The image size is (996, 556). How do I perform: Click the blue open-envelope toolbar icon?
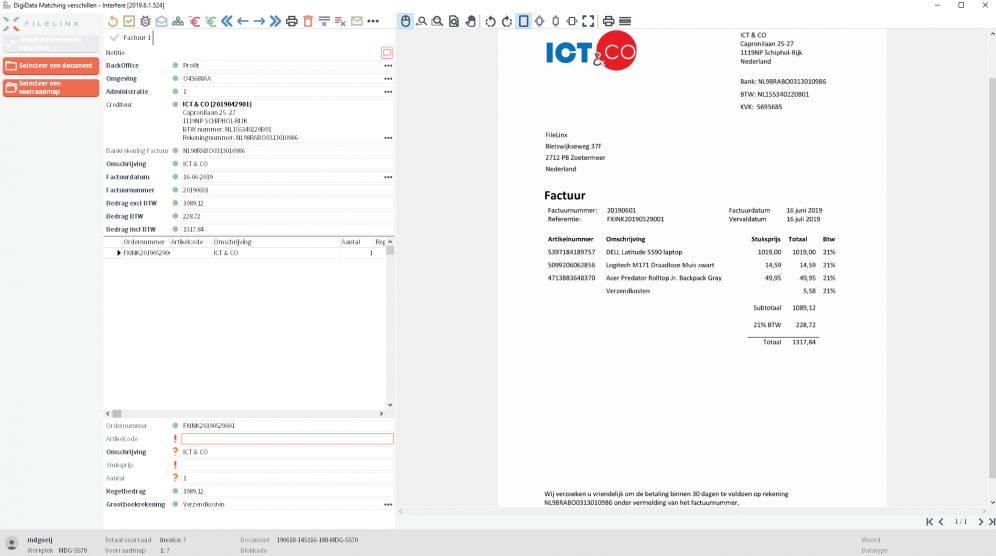tap(161, 21)
